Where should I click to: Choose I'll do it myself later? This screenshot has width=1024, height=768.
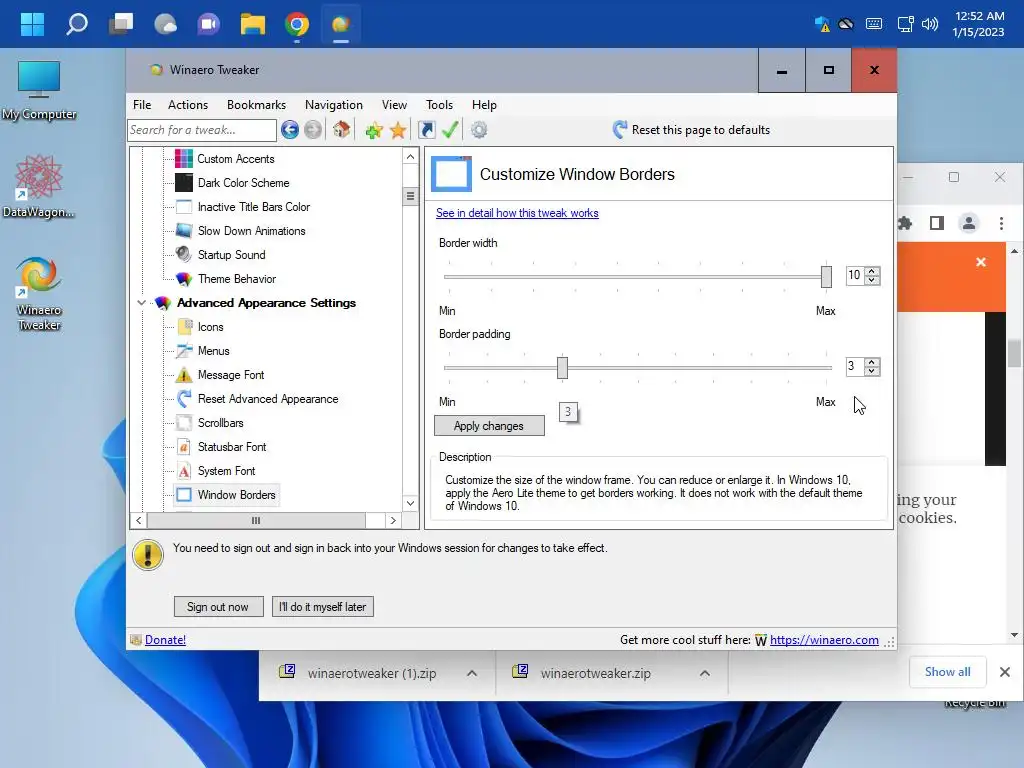pyautogui.click(x=323, y=607)
